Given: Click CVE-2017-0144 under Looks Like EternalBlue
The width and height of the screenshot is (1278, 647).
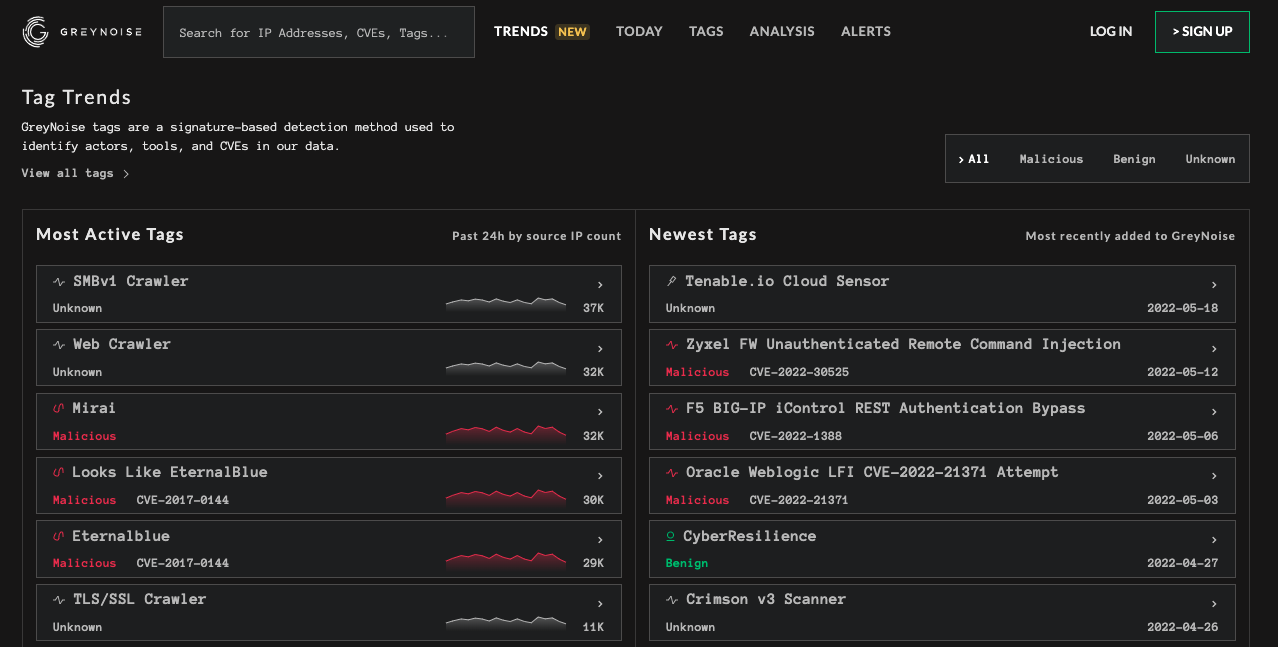Looking at the screenshot, I should point(183,500).
